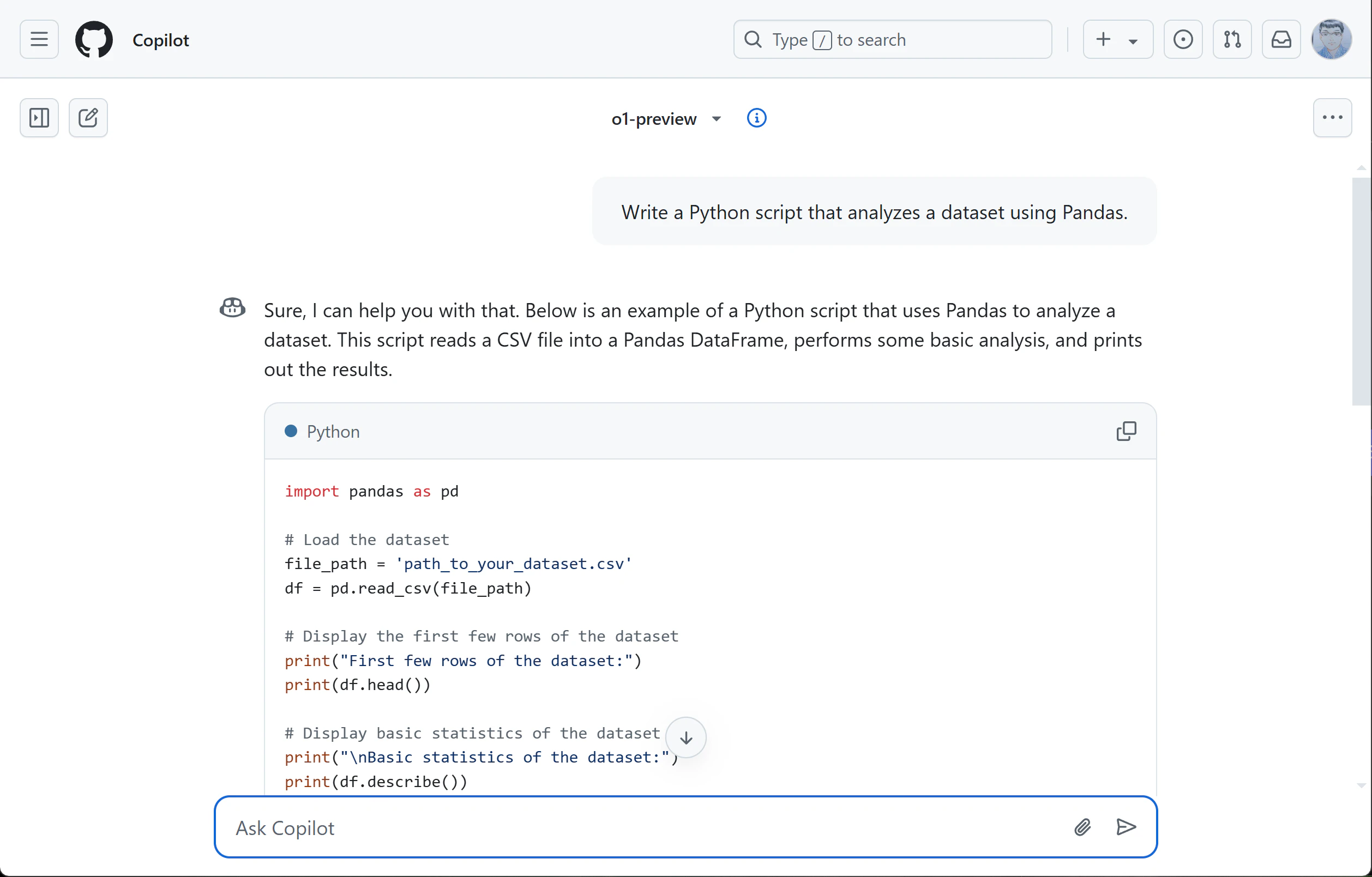
Task: Click the 'Python' code block language label
Action: pyautogui.click(x=333, y=432)
